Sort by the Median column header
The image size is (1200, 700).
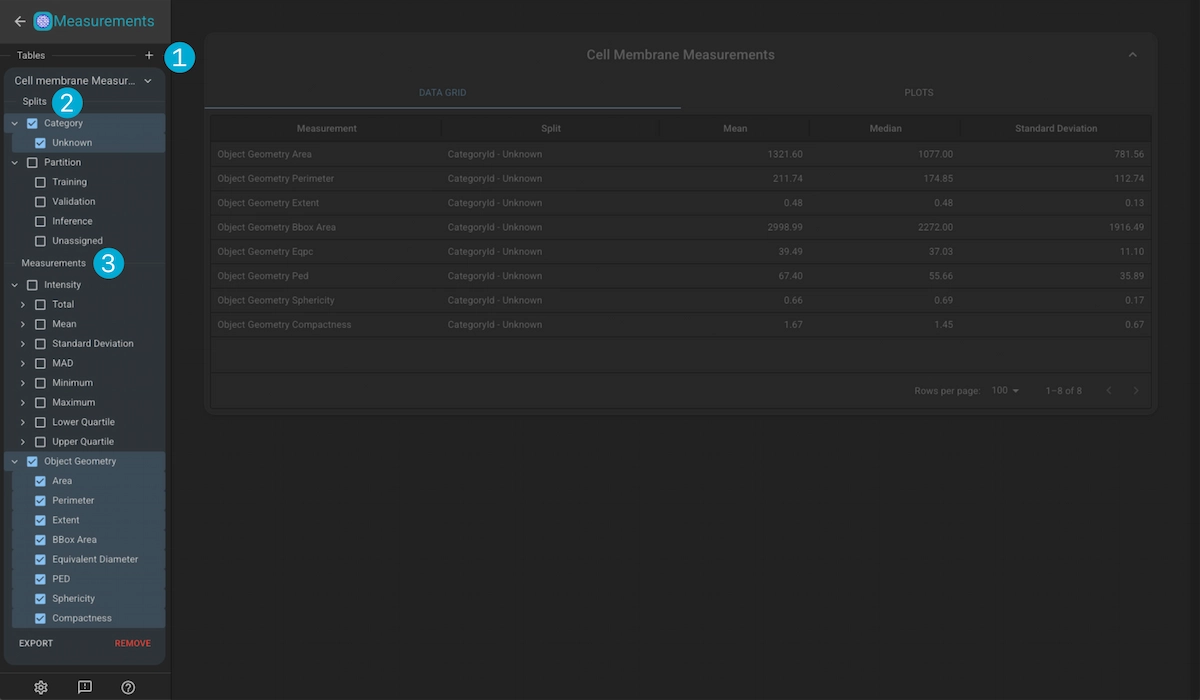point(885,129)
